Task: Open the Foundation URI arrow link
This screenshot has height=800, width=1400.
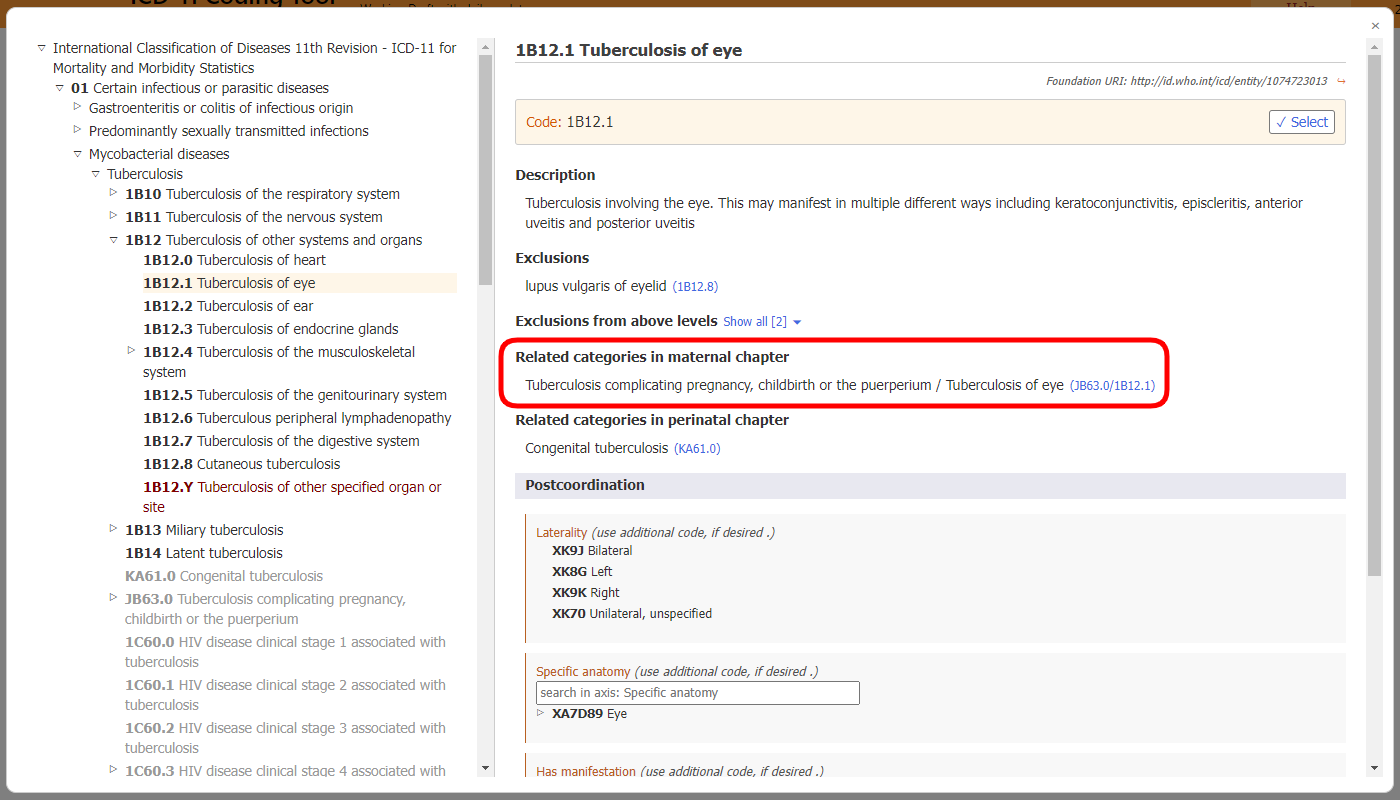Action: [1340, 81]
